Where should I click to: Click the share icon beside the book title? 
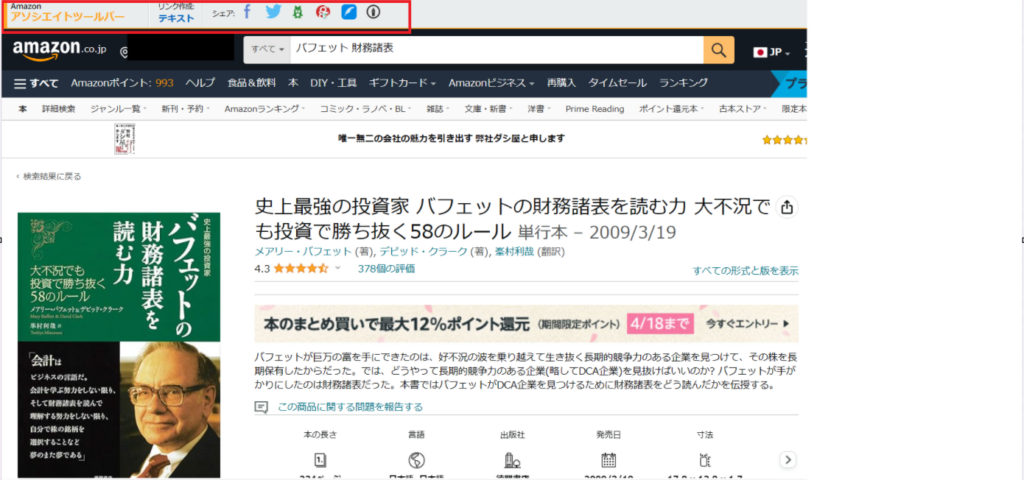tap(787, 207)
